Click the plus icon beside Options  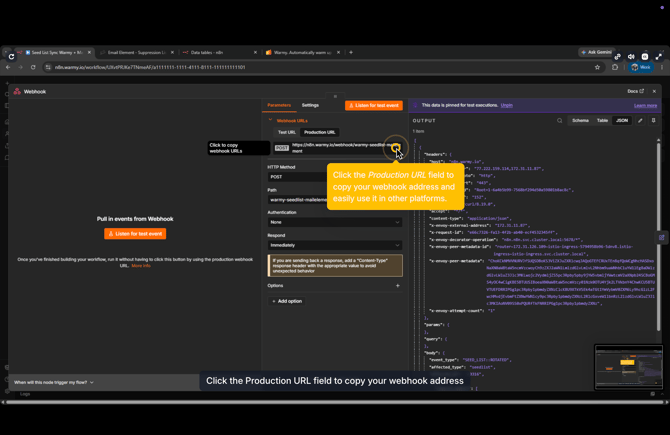[x=398, y=285]
